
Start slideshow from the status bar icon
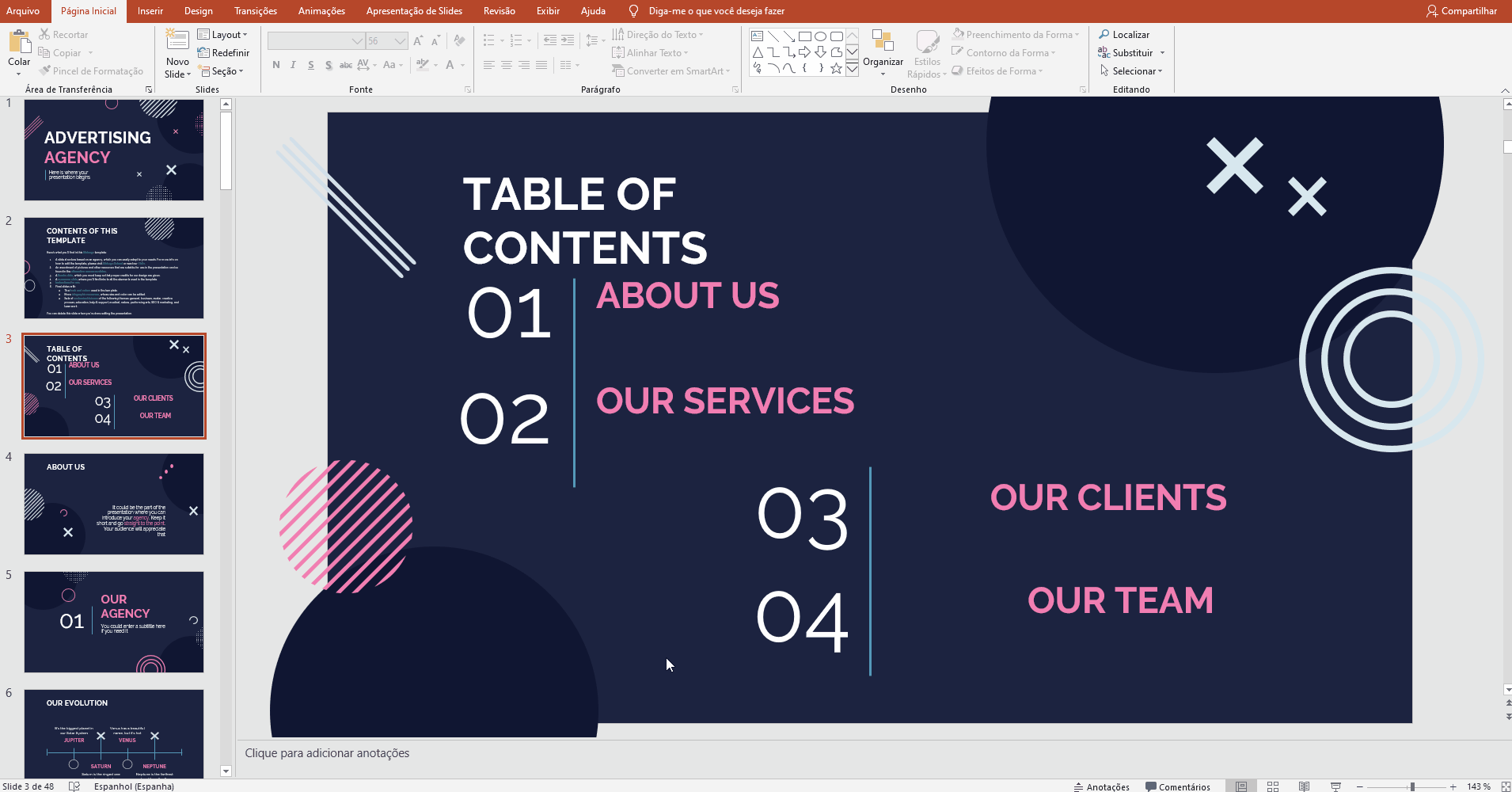tap(1335, 786)
